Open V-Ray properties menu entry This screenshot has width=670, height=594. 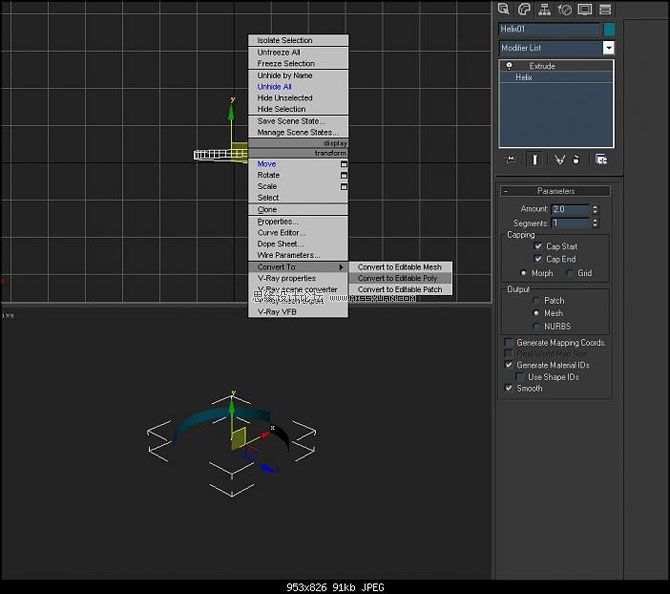tap(298, 278)
